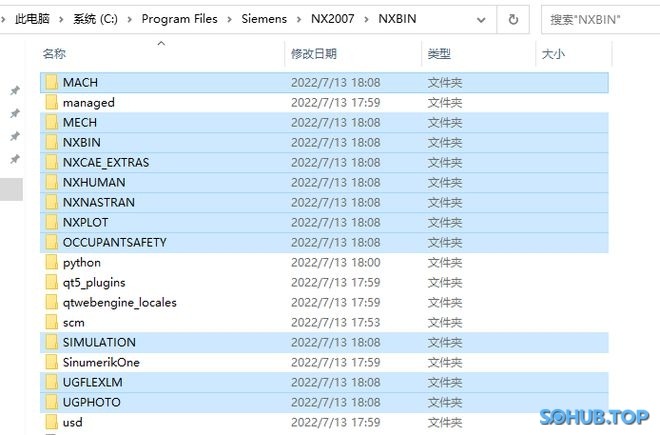Click the python folder icon
This screenshot has width=660, height=435.
(x=51, y=262)
